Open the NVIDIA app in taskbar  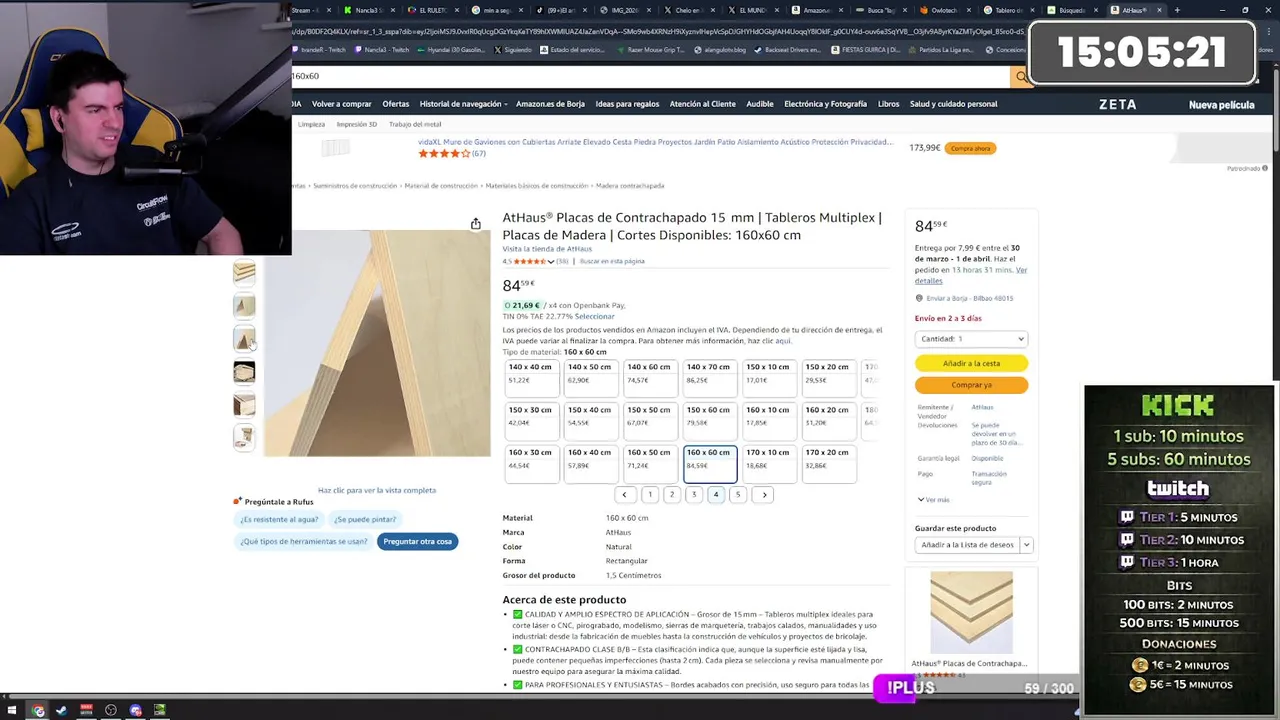point(159,710)
